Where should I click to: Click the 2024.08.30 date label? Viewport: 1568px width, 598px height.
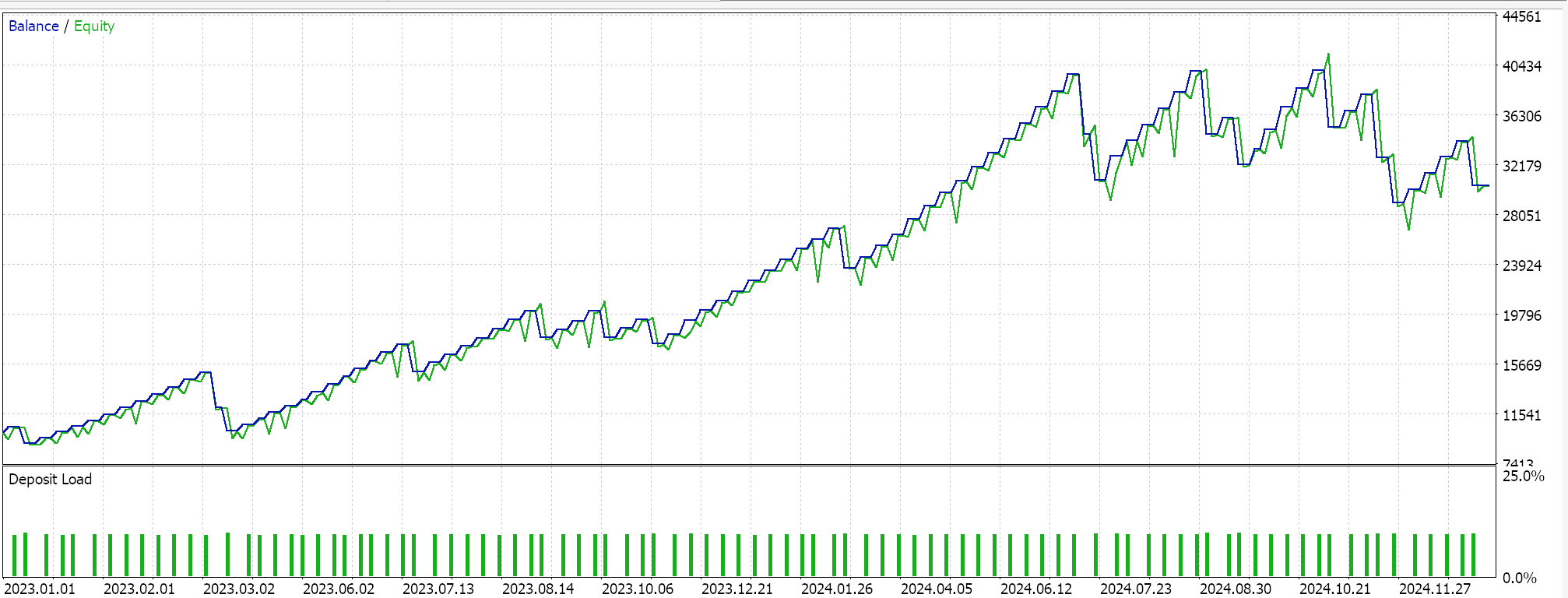point(1236,589)
